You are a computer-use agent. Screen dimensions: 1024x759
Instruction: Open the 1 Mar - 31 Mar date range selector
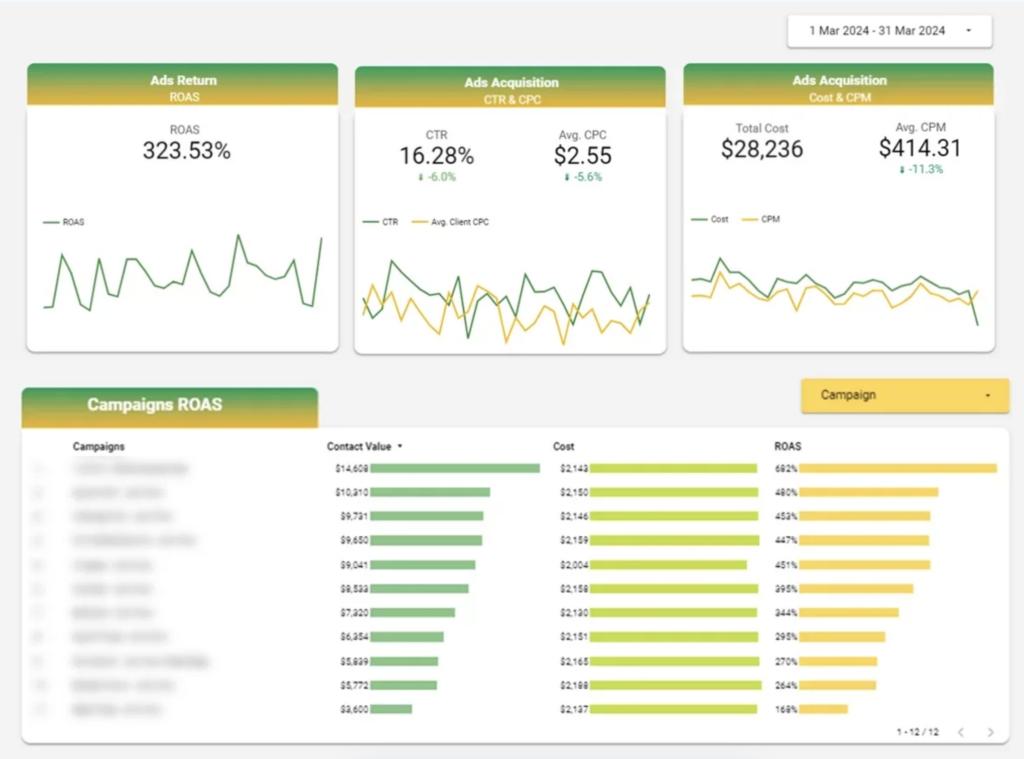(888, 31)
